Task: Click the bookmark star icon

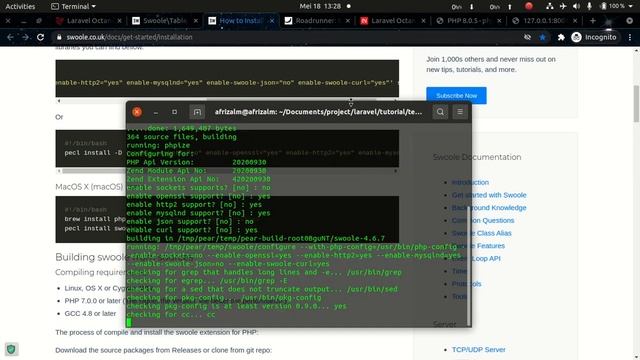Action: 542,37
